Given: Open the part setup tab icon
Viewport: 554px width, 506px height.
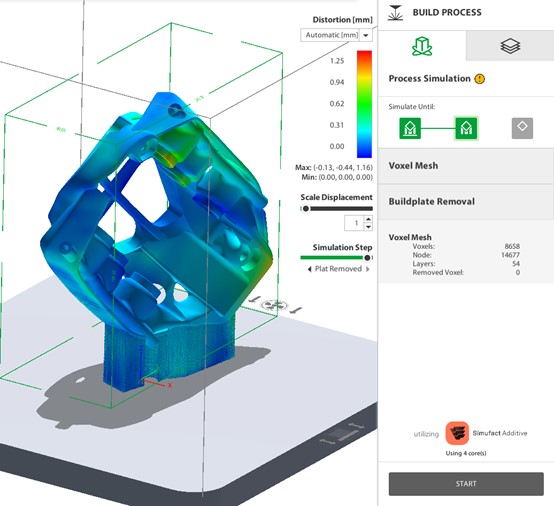Looking at the screenshot, I should [422, 46].
